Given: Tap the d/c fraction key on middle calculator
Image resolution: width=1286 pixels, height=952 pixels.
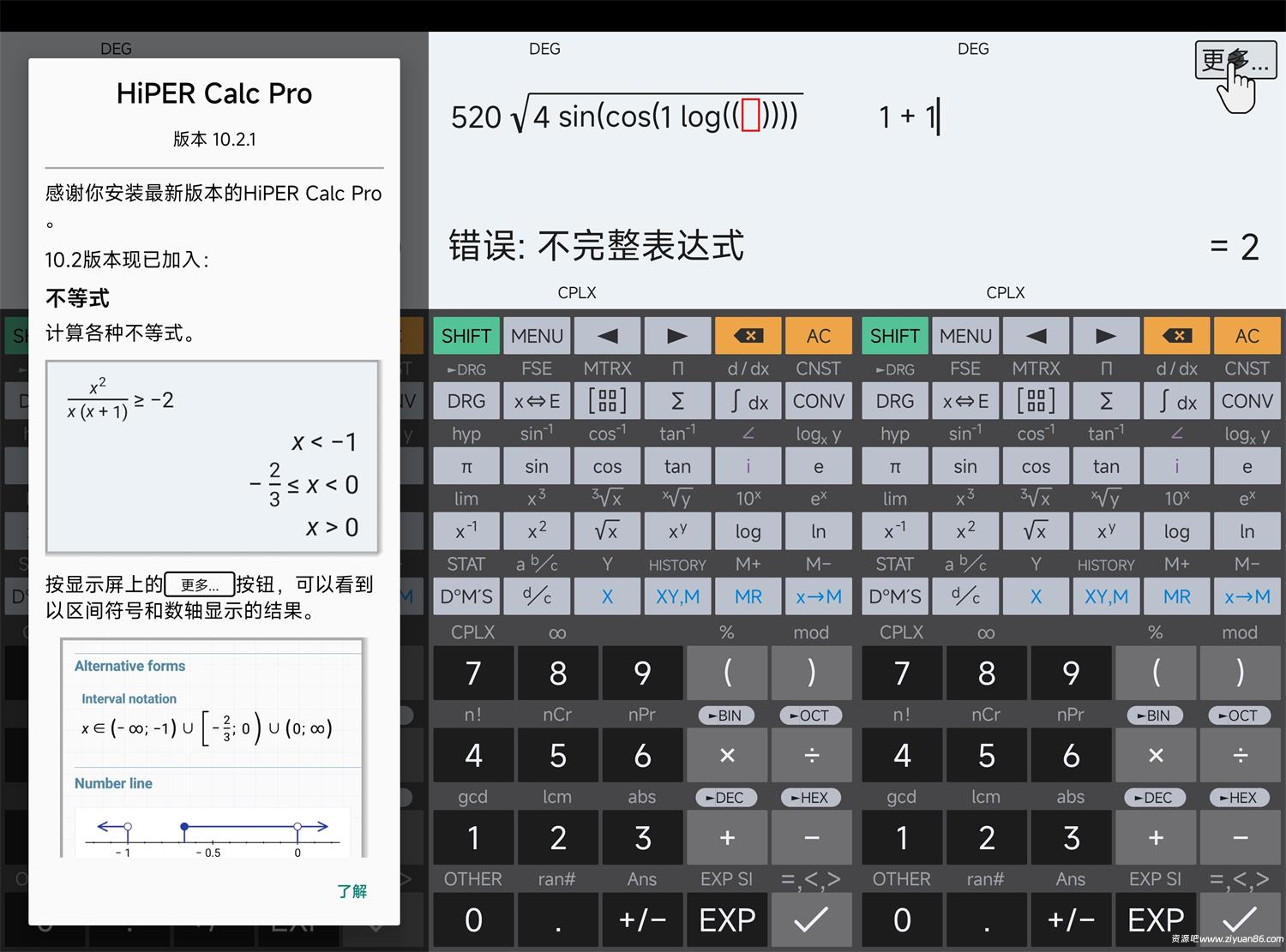Looking at the screenshot, I should pos(537,596).
